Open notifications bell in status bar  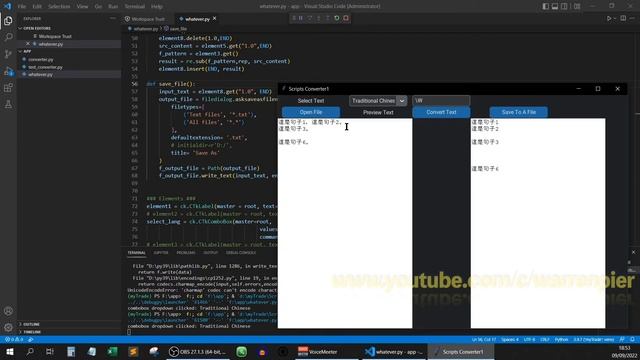[632, 339]
